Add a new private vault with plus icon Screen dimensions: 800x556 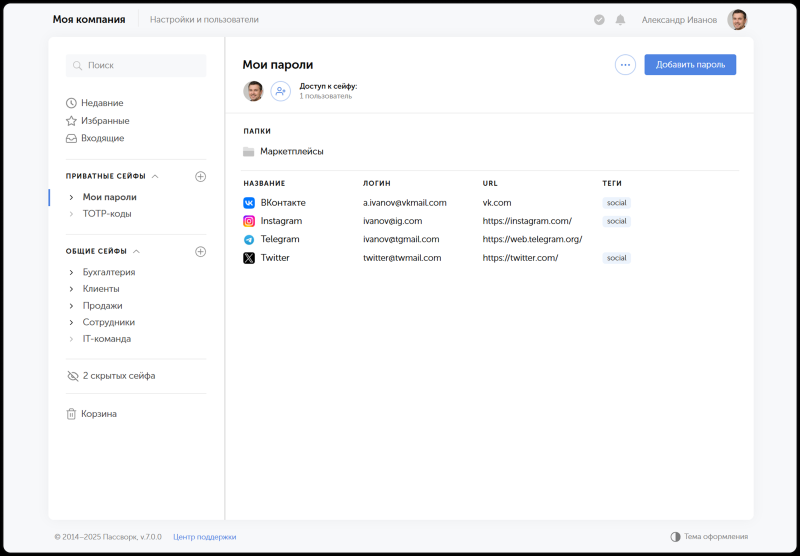tap(201, 176)
